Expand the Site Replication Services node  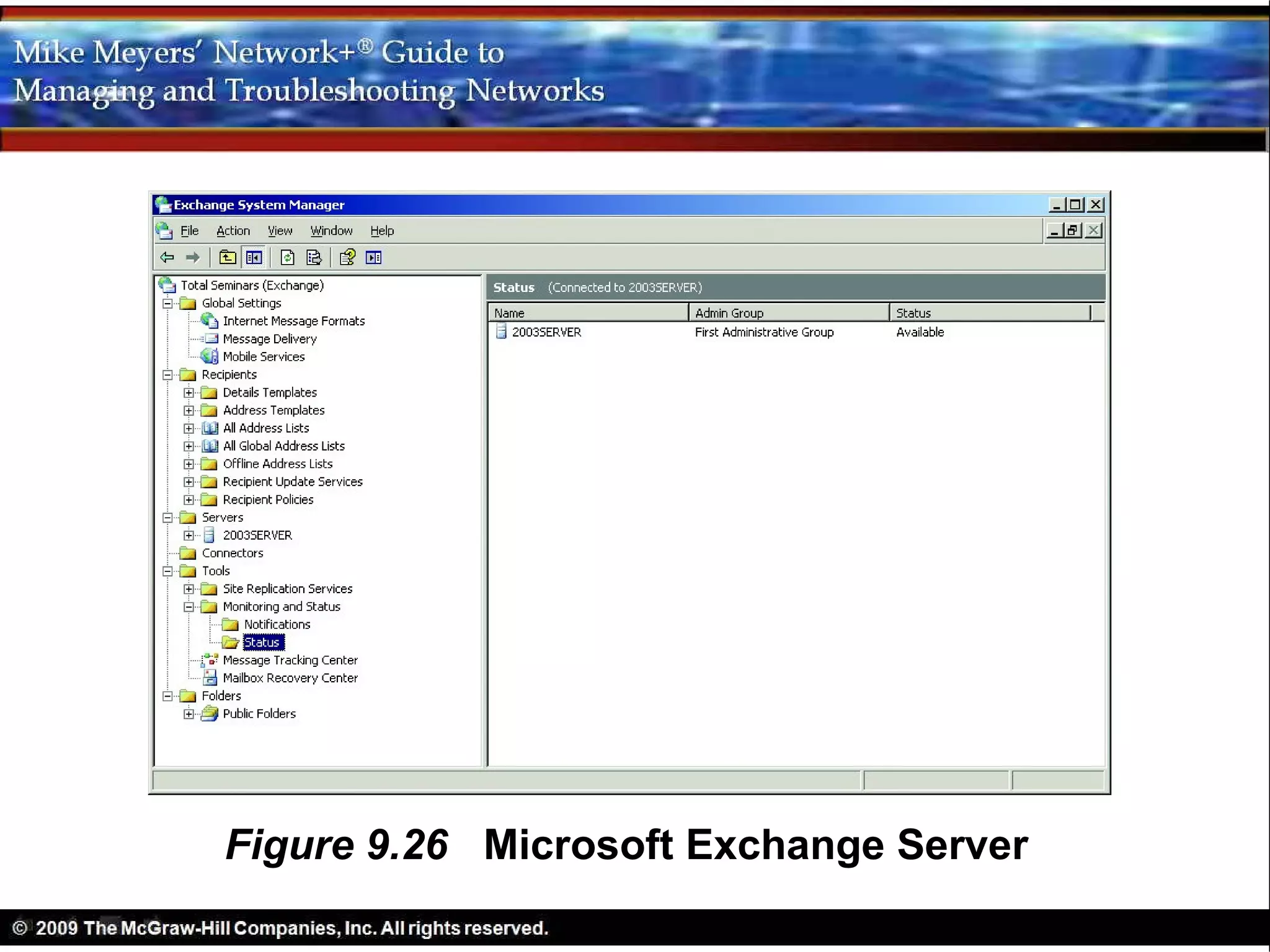189,589
